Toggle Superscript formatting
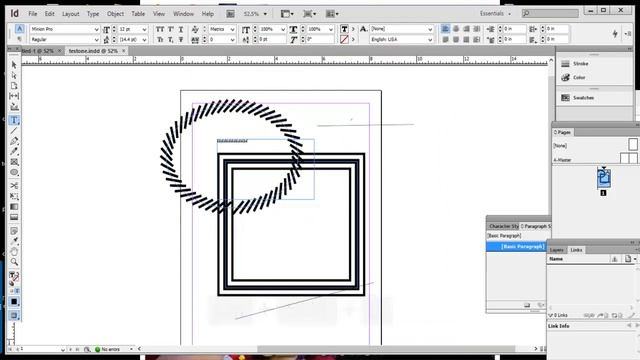This screenshot has width=640, height=360. [171, 29]
